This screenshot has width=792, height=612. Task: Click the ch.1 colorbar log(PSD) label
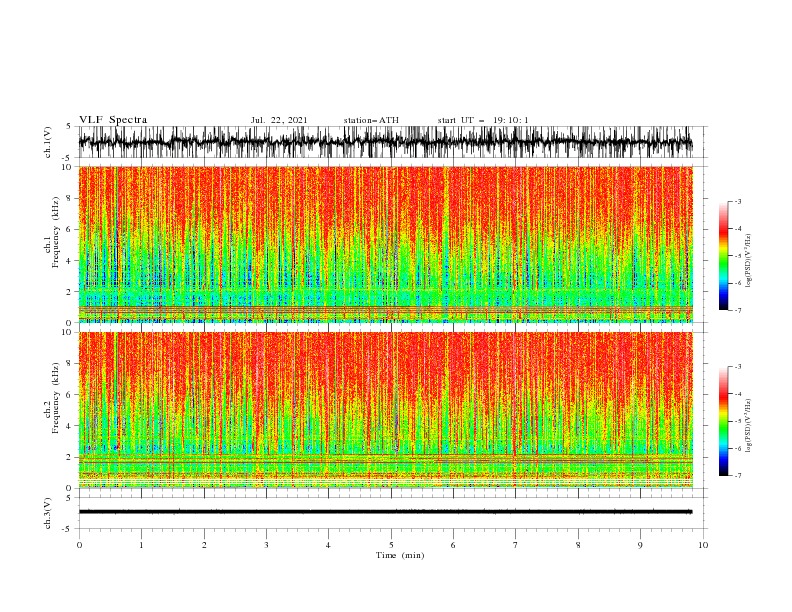click(749, 261)
